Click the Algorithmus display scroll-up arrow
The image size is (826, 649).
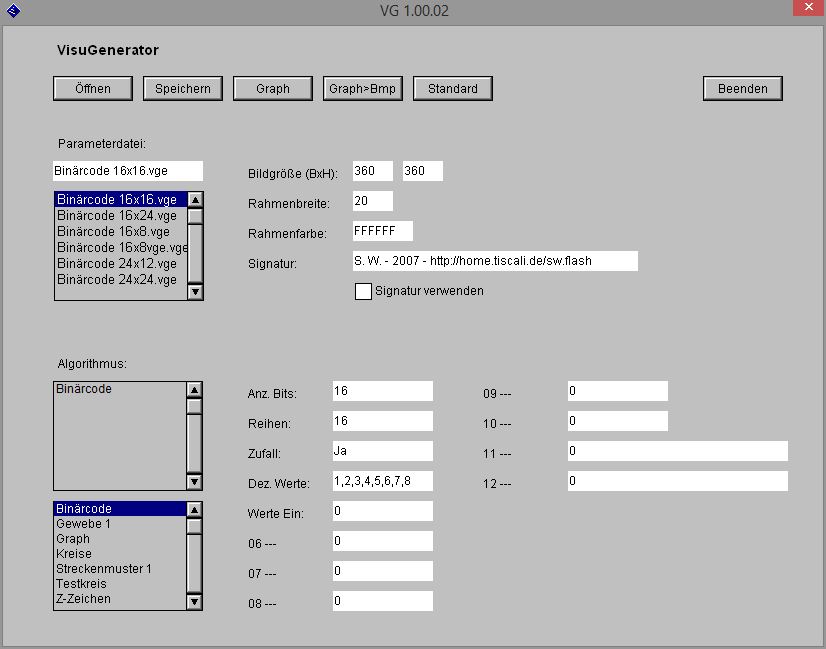click(196, 388)
